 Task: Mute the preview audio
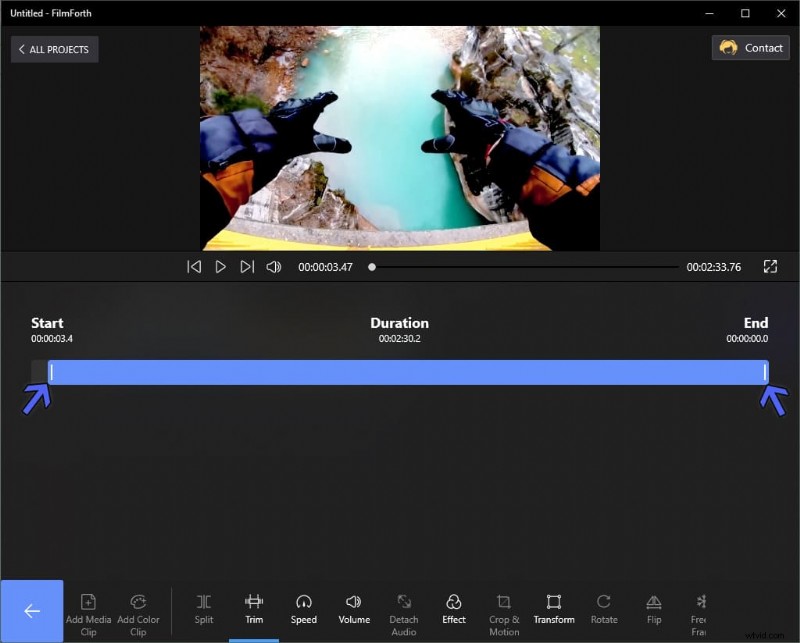tap(273, 266)
